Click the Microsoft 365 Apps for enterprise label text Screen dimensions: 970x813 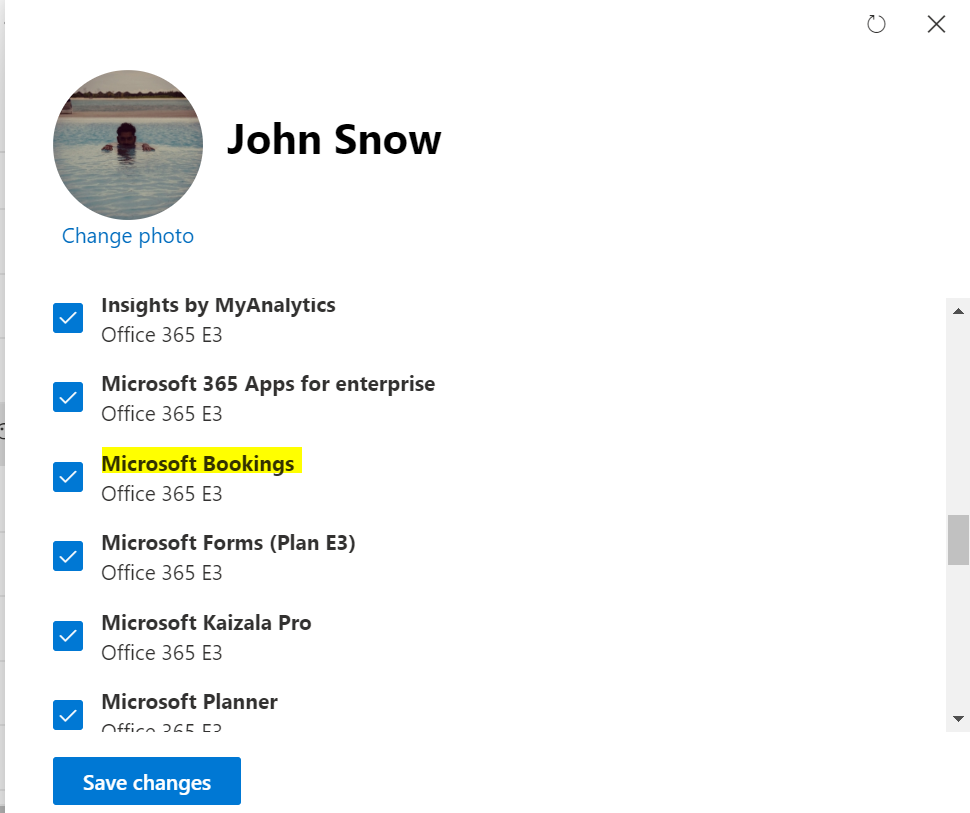pos(268,384)
